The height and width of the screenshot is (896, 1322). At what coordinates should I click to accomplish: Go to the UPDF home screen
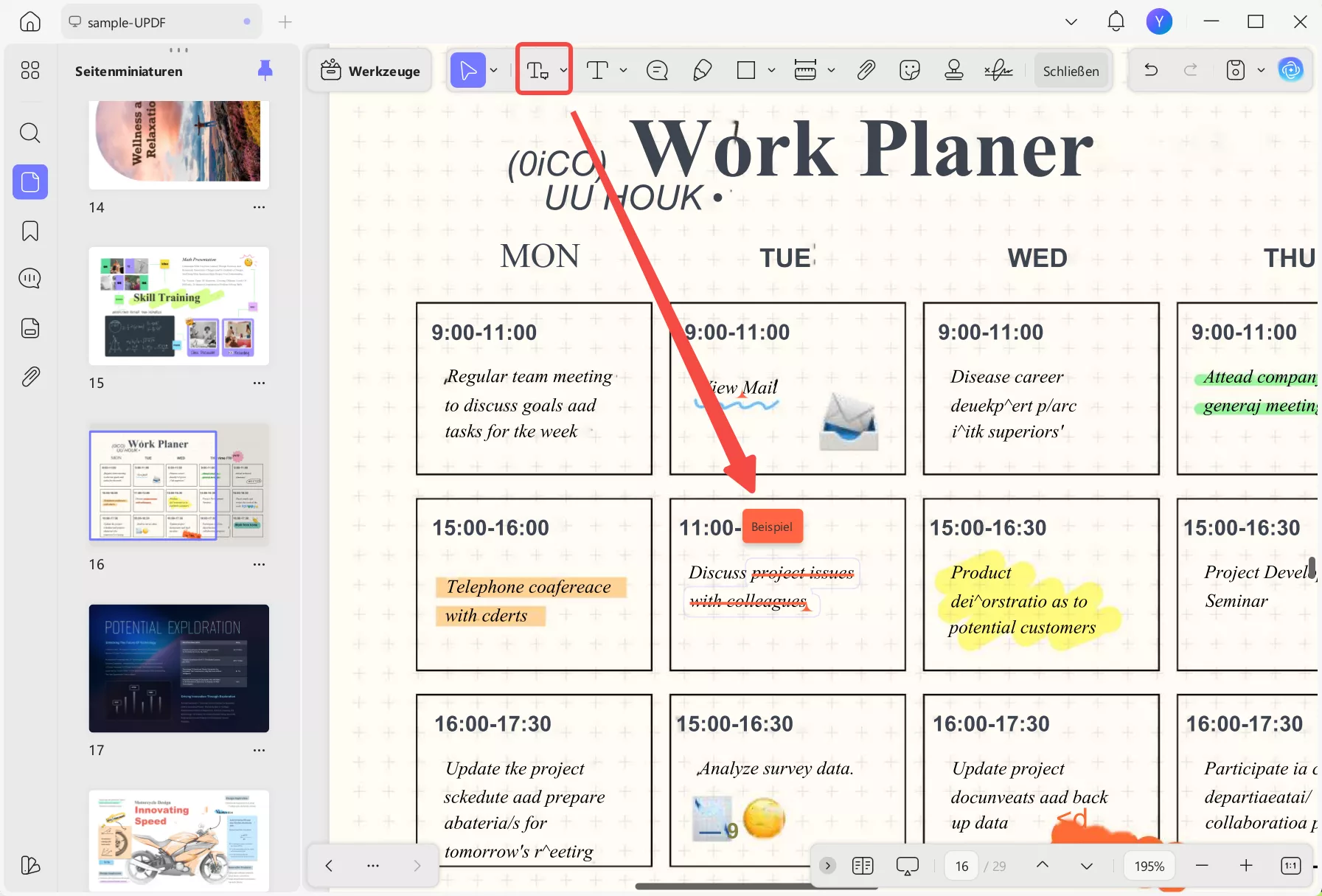point(30,22)
